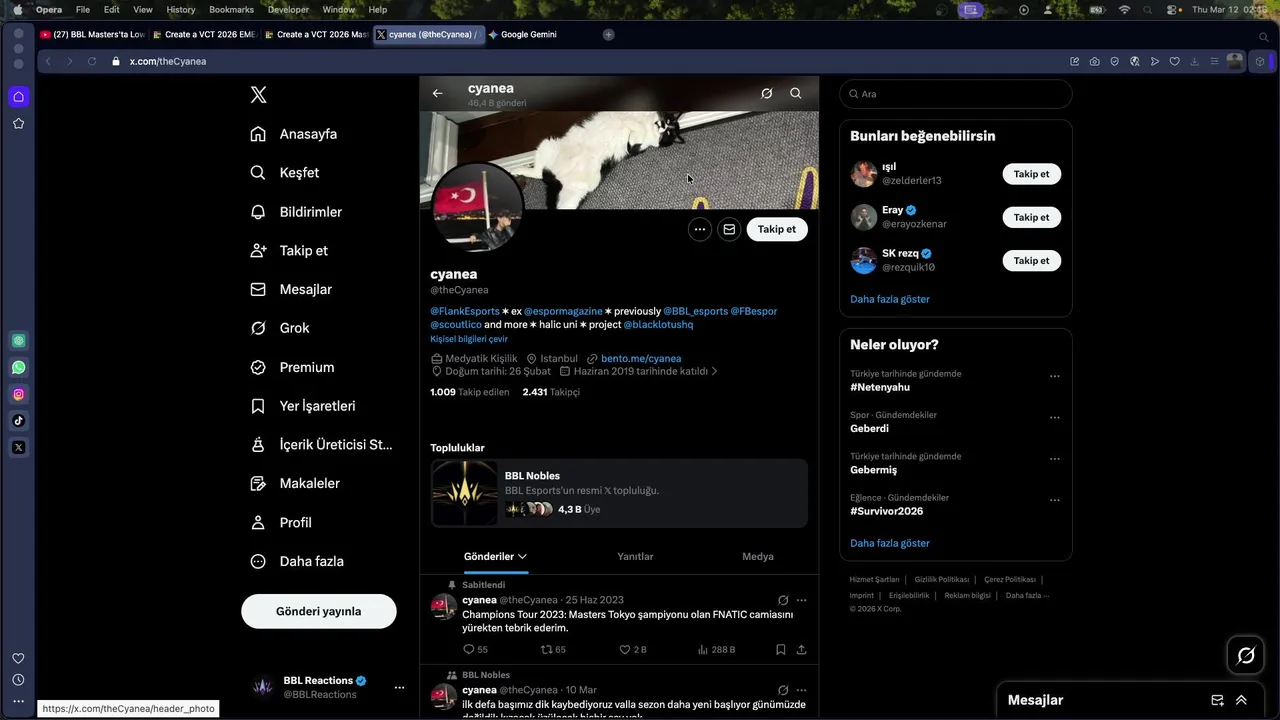Follow ışıl @zelderler13
The image size is (1280, 720).
1031,174
